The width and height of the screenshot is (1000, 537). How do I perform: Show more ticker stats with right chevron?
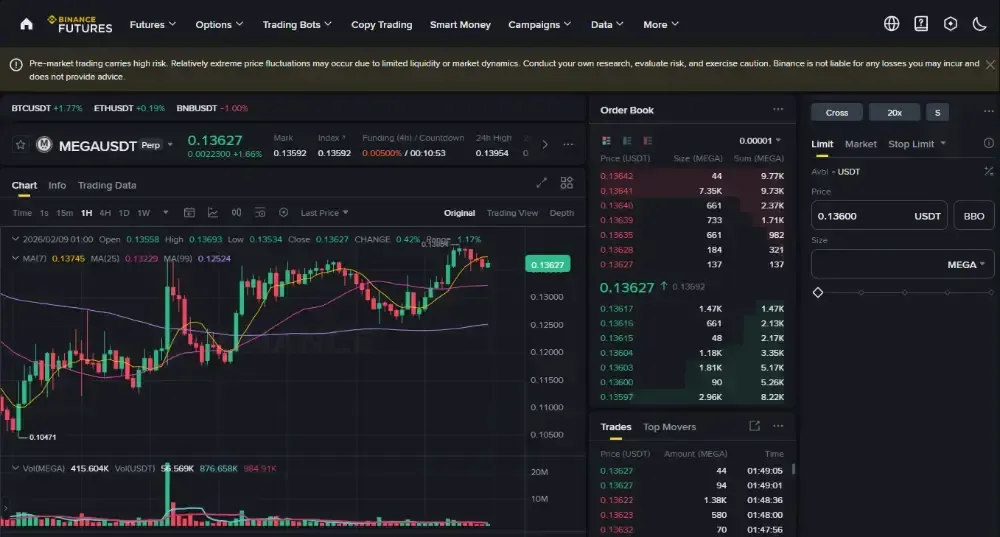click(x=545, y=145)
